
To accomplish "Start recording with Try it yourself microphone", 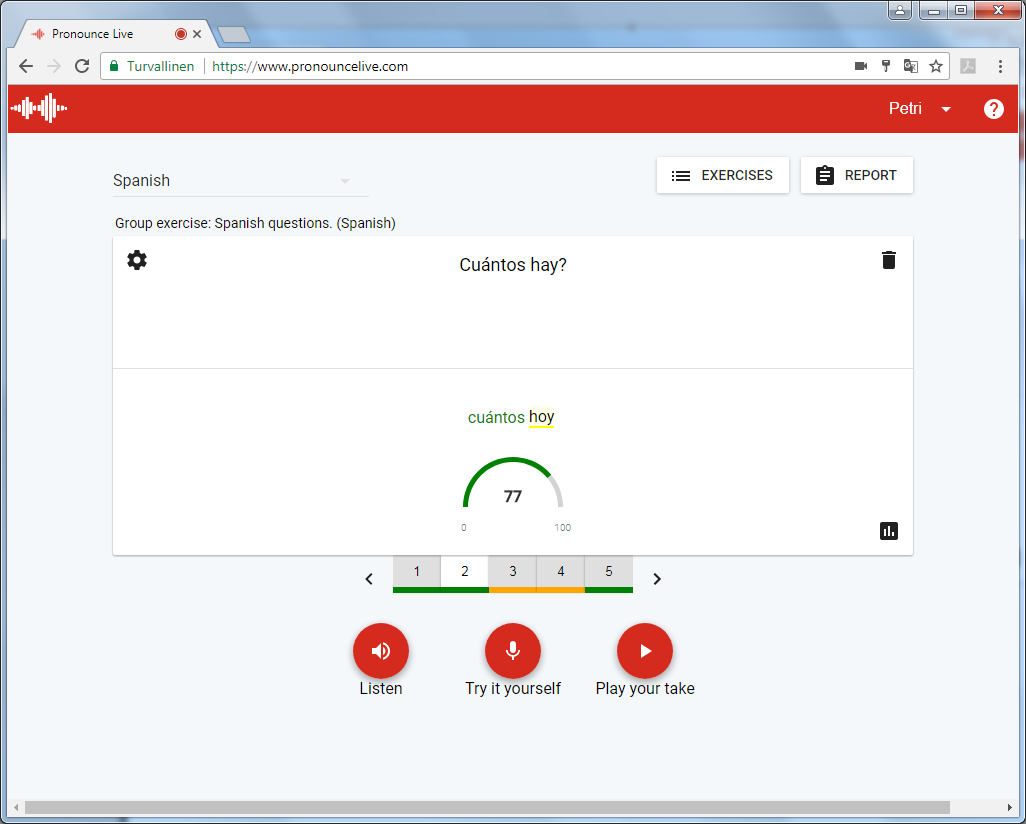I will point(513,651).
